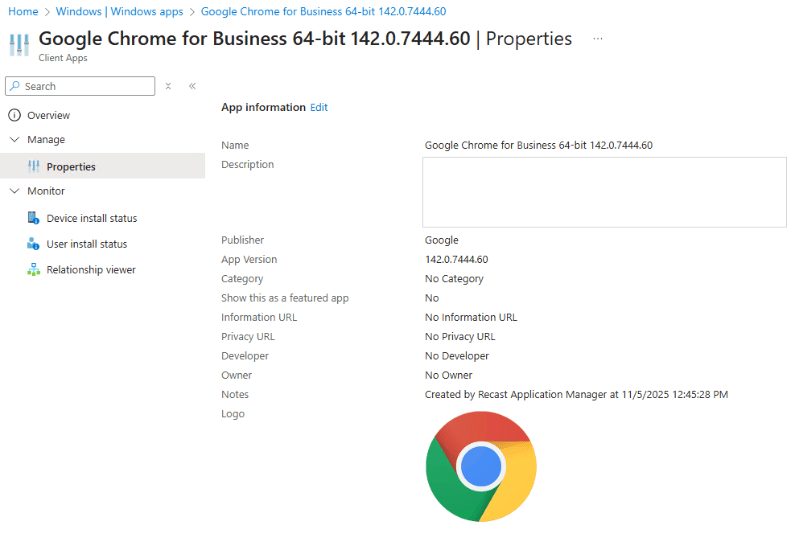This screenshot has width=805, height=547.
Task: Click the Properties icon in sidebar
Action: (x=33, y=166)
